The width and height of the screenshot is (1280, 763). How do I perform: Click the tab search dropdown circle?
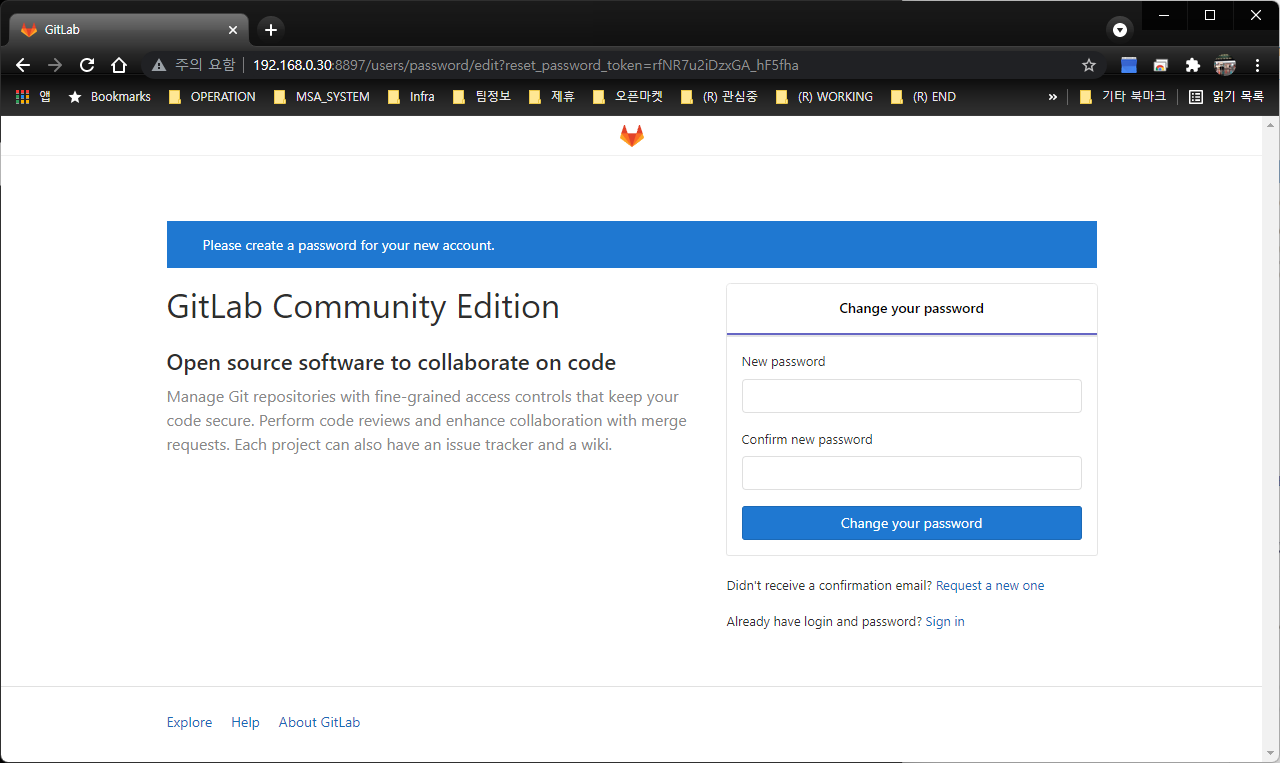point(1120,29)
